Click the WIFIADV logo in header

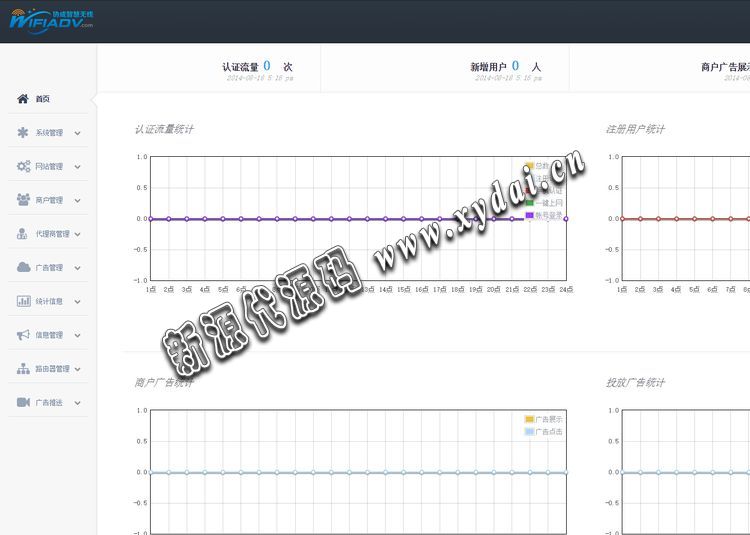pyautogui.click(x=52, y=22)
